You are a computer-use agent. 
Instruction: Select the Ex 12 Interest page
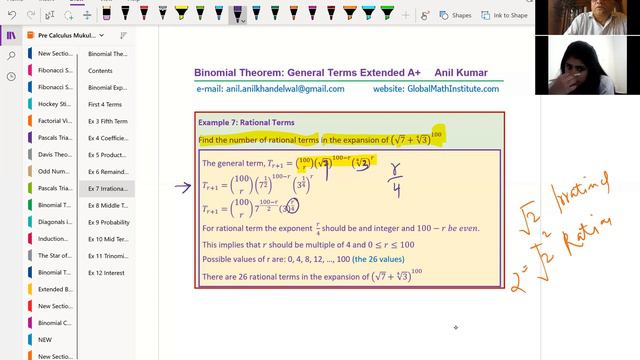pyautogui.click(x=107, y=273)
